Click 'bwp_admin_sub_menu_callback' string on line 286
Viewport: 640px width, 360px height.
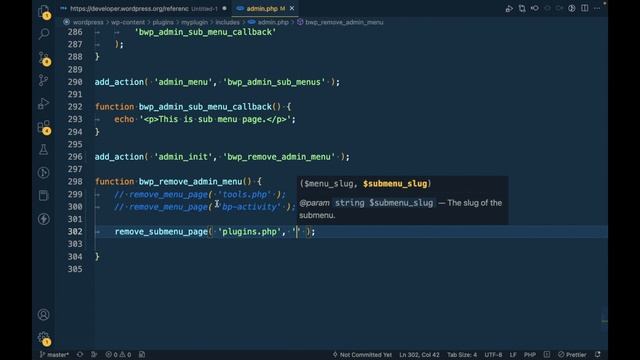(205, 32)
